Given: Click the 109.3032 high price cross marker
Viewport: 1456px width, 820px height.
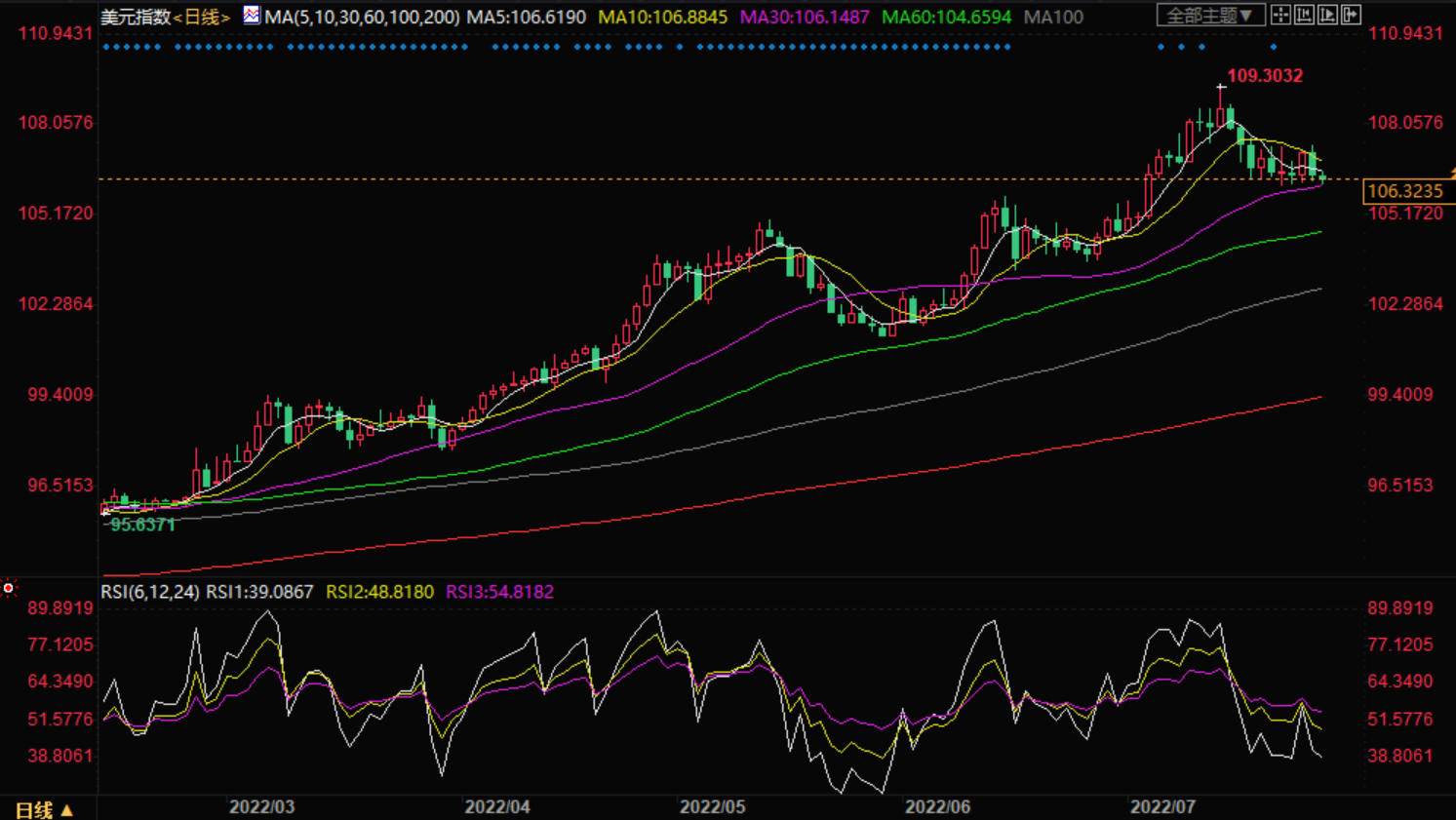Looking at the screenshot, I should (x=1221, y=88).
